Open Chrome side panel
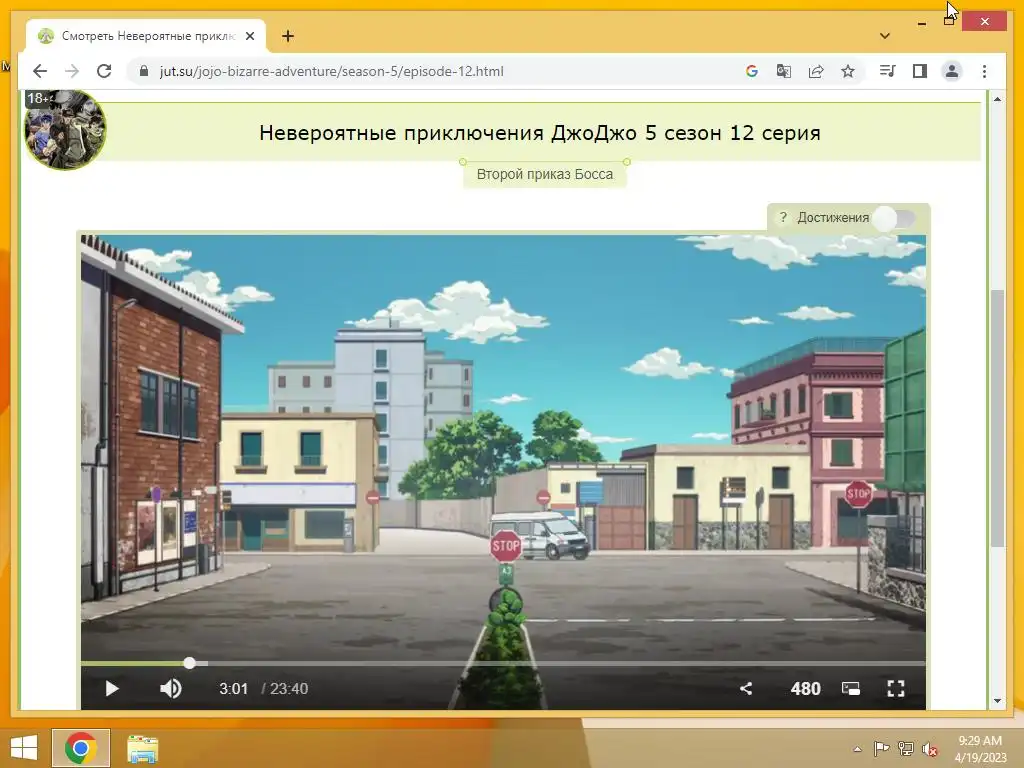Screen dimensions: 1024x768 pos(920,71)
